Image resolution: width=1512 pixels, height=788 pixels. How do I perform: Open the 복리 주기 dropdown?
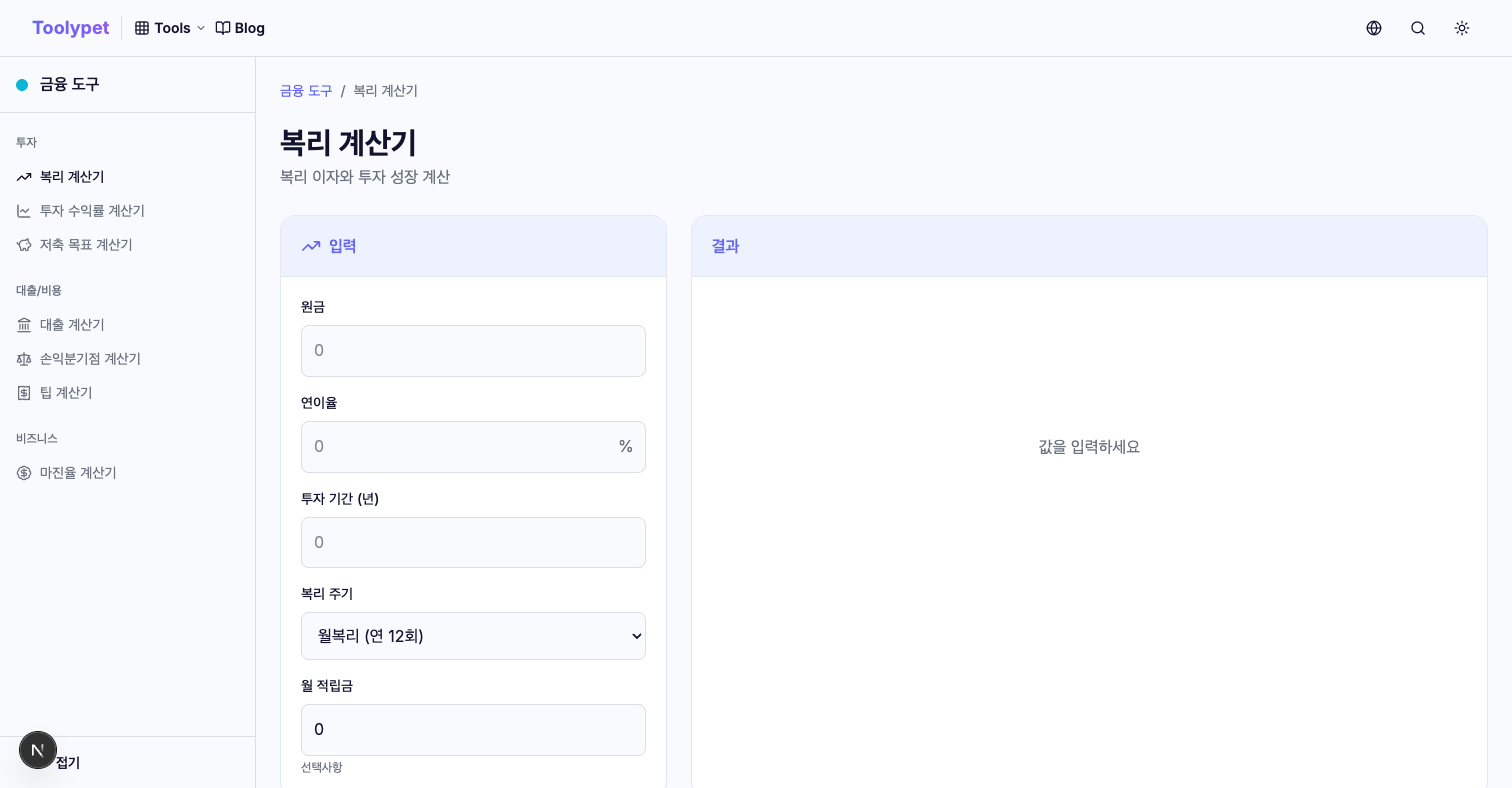473,636
